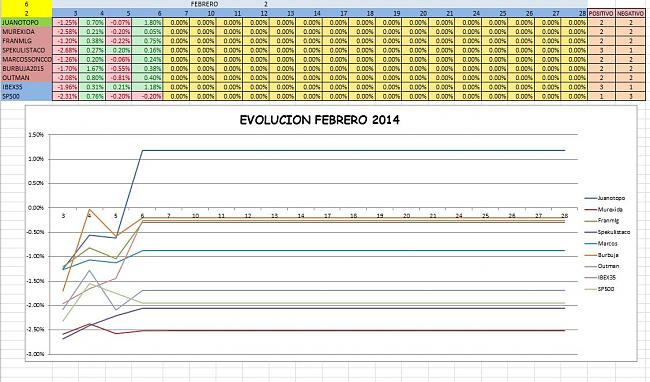Click the IBEX35 legend entry in chart
The height and width of the screenshot is (382, 650).
600,278
